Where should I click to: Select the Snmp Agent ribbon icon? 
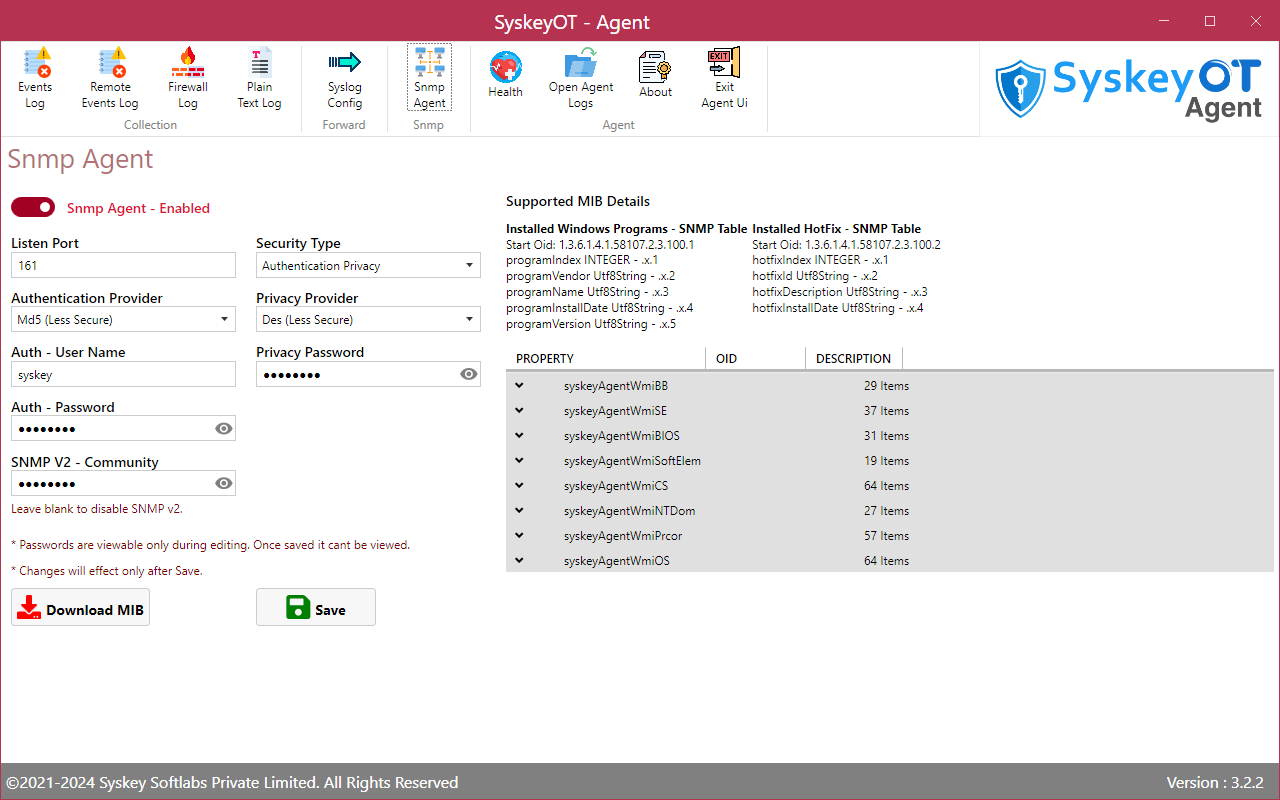(x=429, y=75)
